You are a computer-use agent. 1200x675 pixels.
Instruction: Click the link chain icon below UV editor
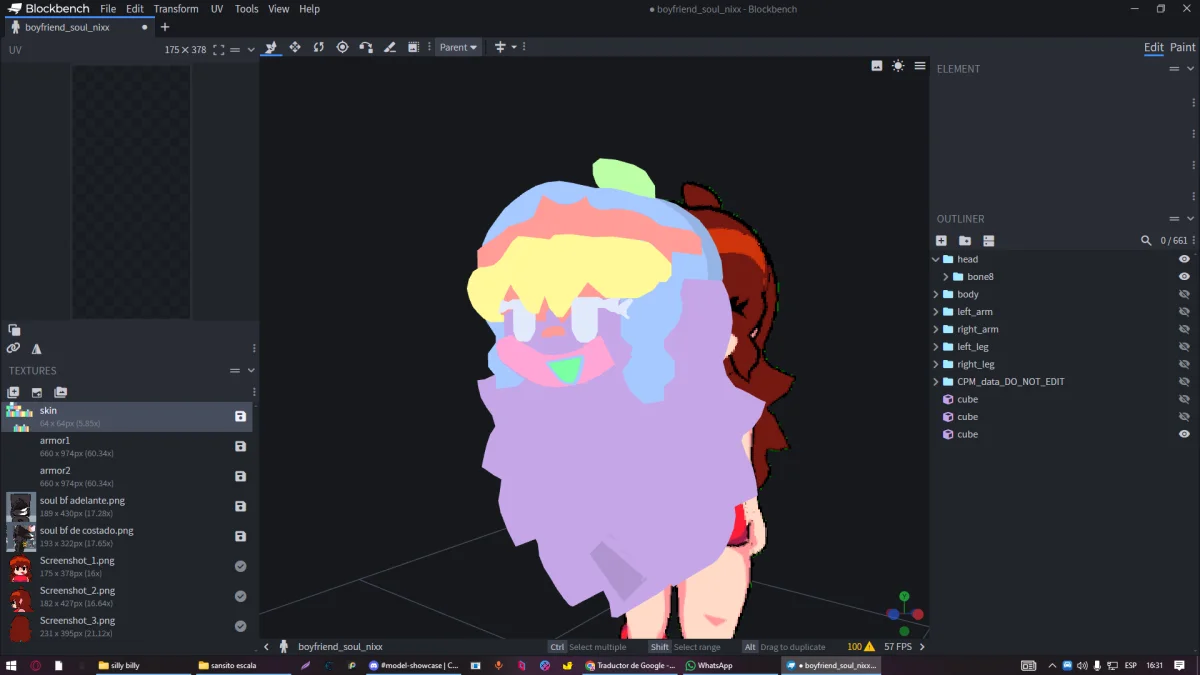[x=13, y=349]
